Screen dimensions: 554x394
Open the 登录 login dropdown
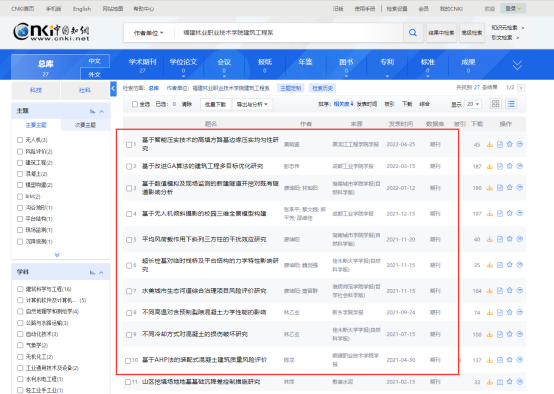[x=513, y=8]
